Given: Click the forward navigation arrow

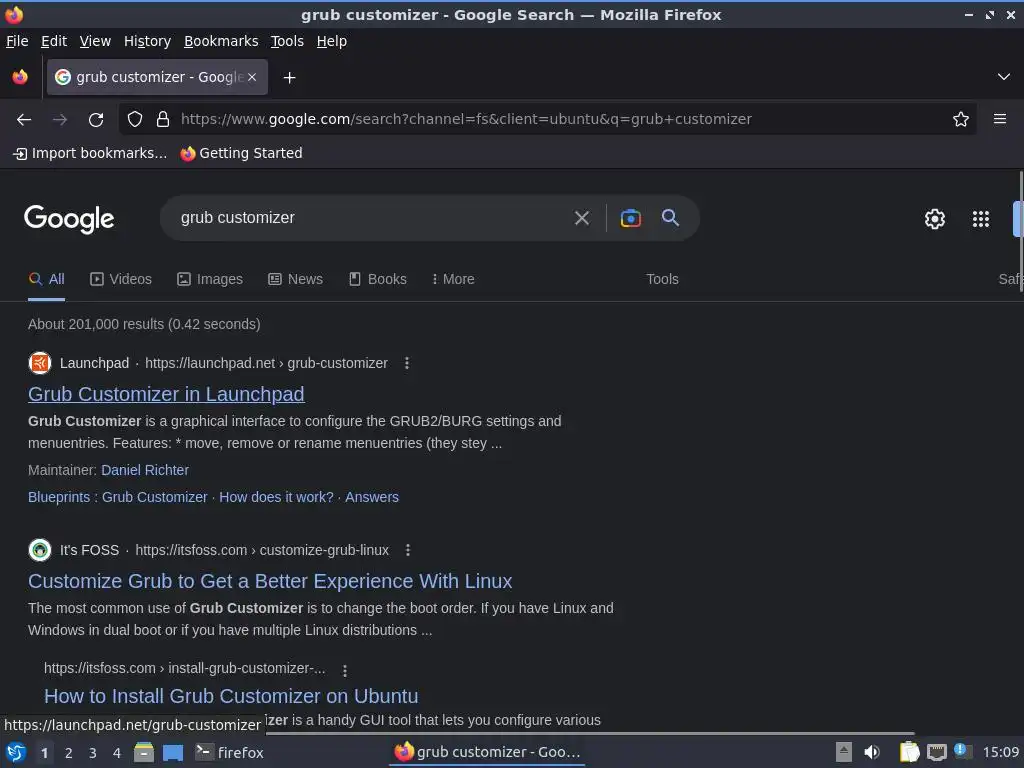Looking at the screenshot, I should [x=60, y=120].
